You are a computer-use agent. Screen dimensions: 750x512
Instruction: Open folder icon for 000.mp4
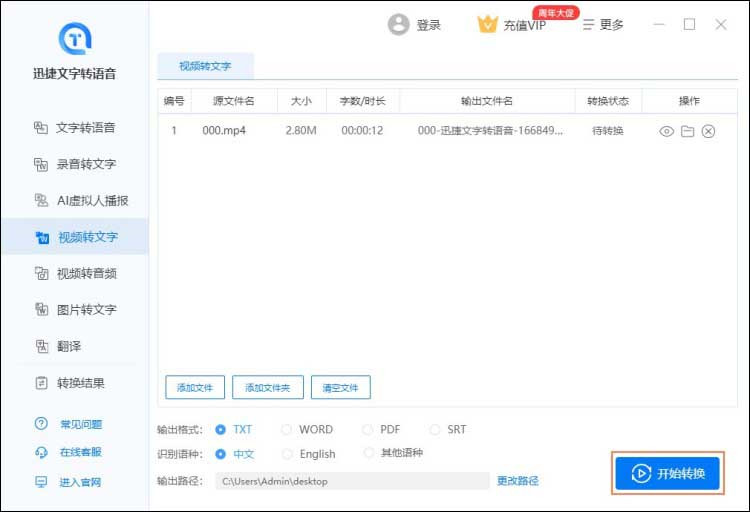click(x=687, y=131)
